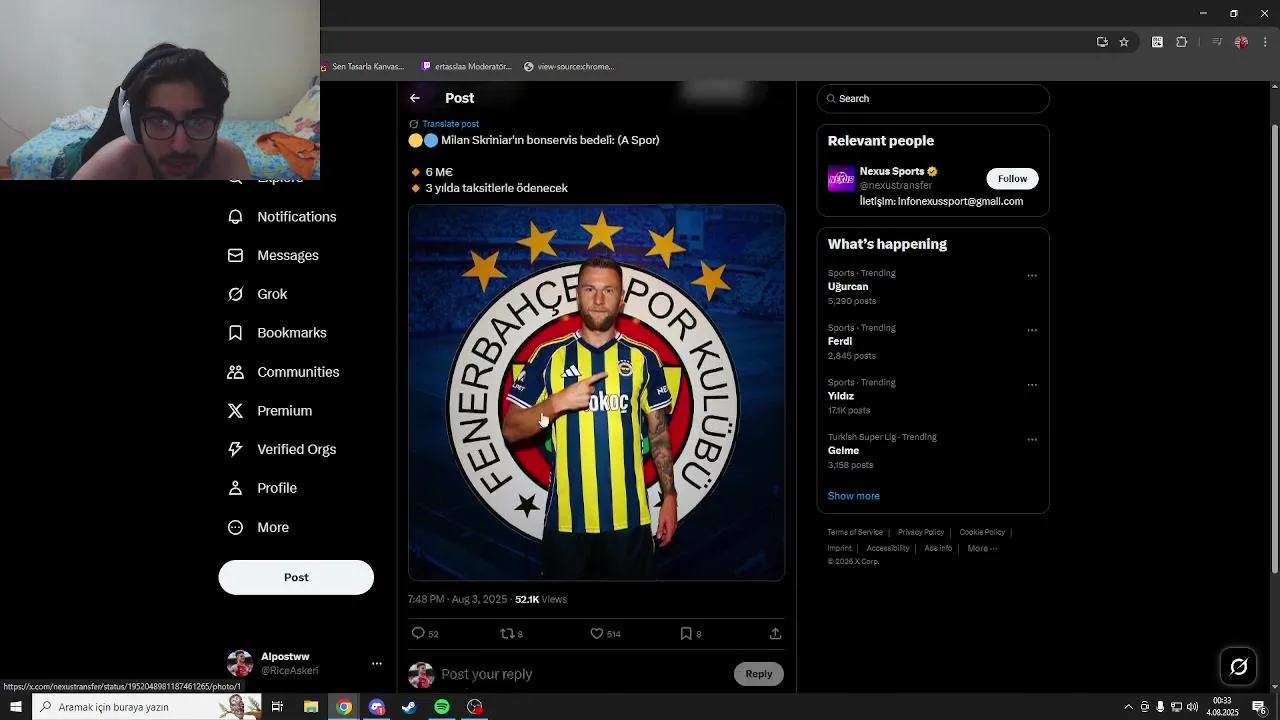Click the bell Notifications icon
The image size is (1280, 720).
[x=235, y=217]
